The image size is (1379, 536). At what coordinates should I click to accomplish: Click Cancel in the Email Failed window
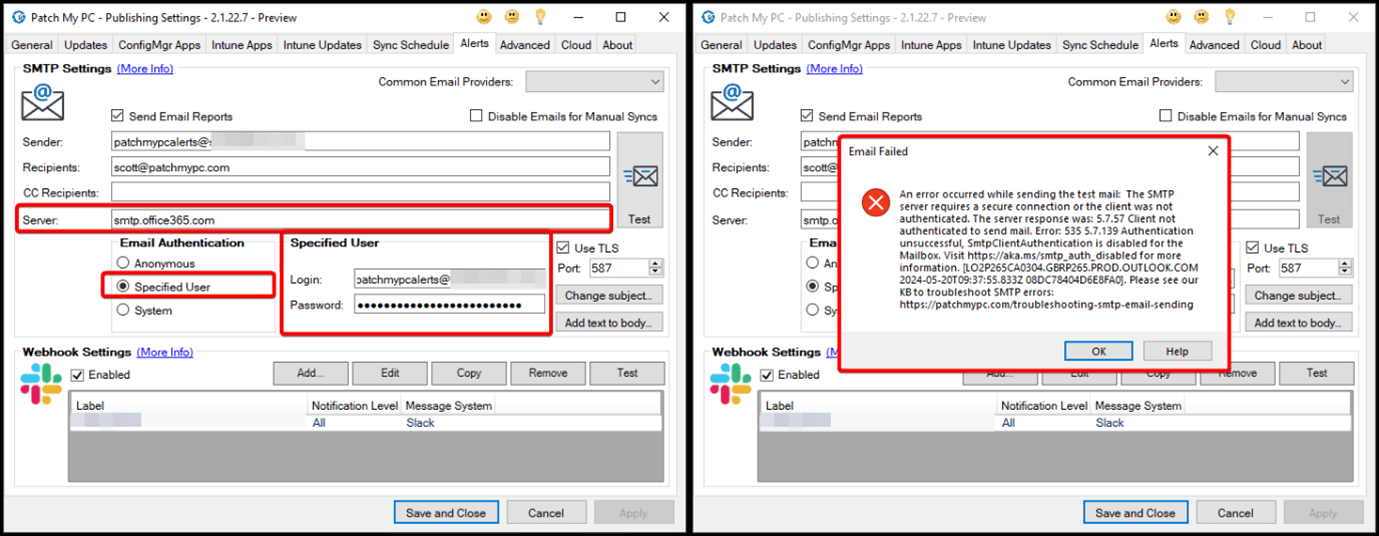coord(1235,513)
